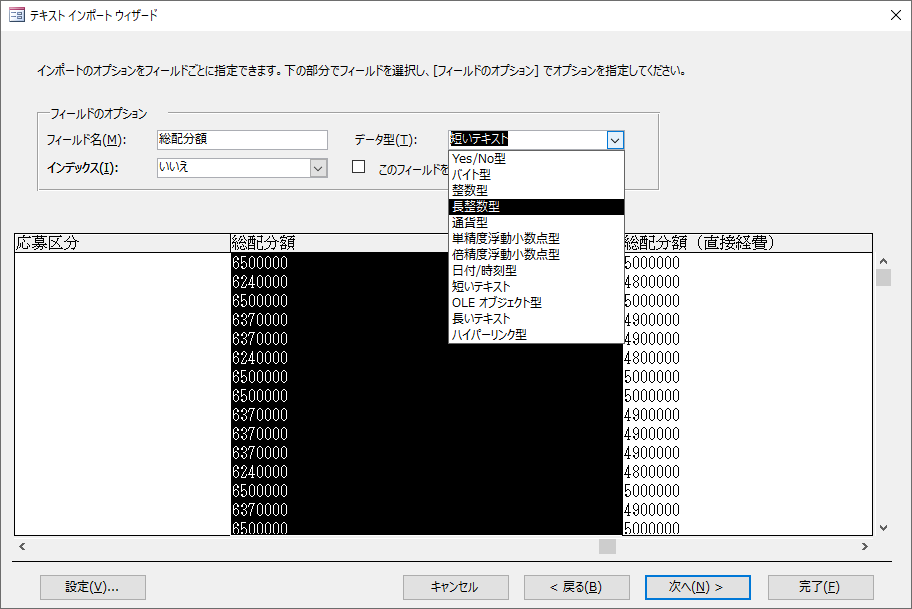Choose Yes/No型 from the data type list
Viewport: 912px width, 609px height.
[x=536, y=158]
